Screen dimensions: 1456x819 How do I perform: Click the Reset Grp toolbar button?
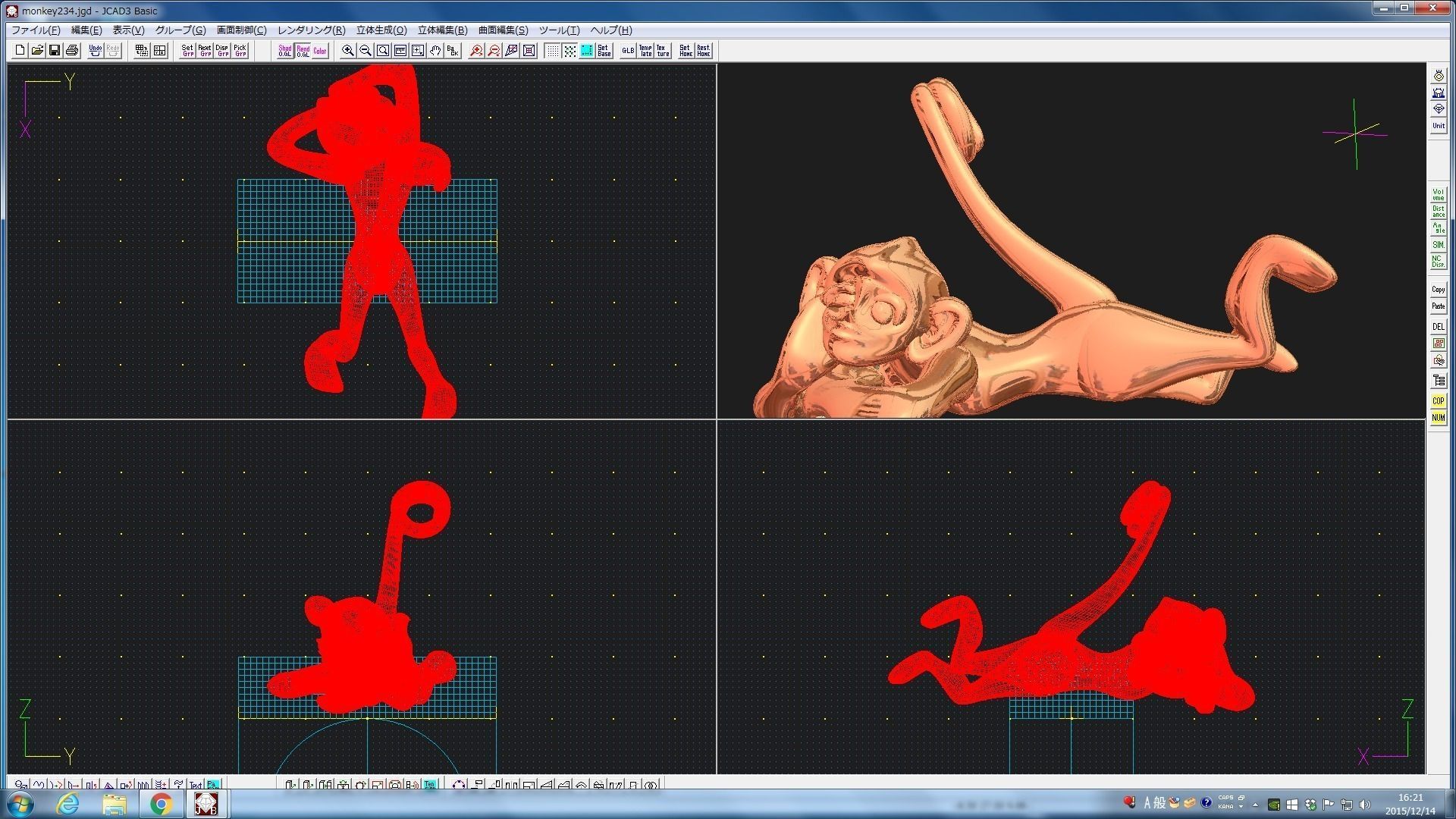pyautogui.click(x=205, y=51)
